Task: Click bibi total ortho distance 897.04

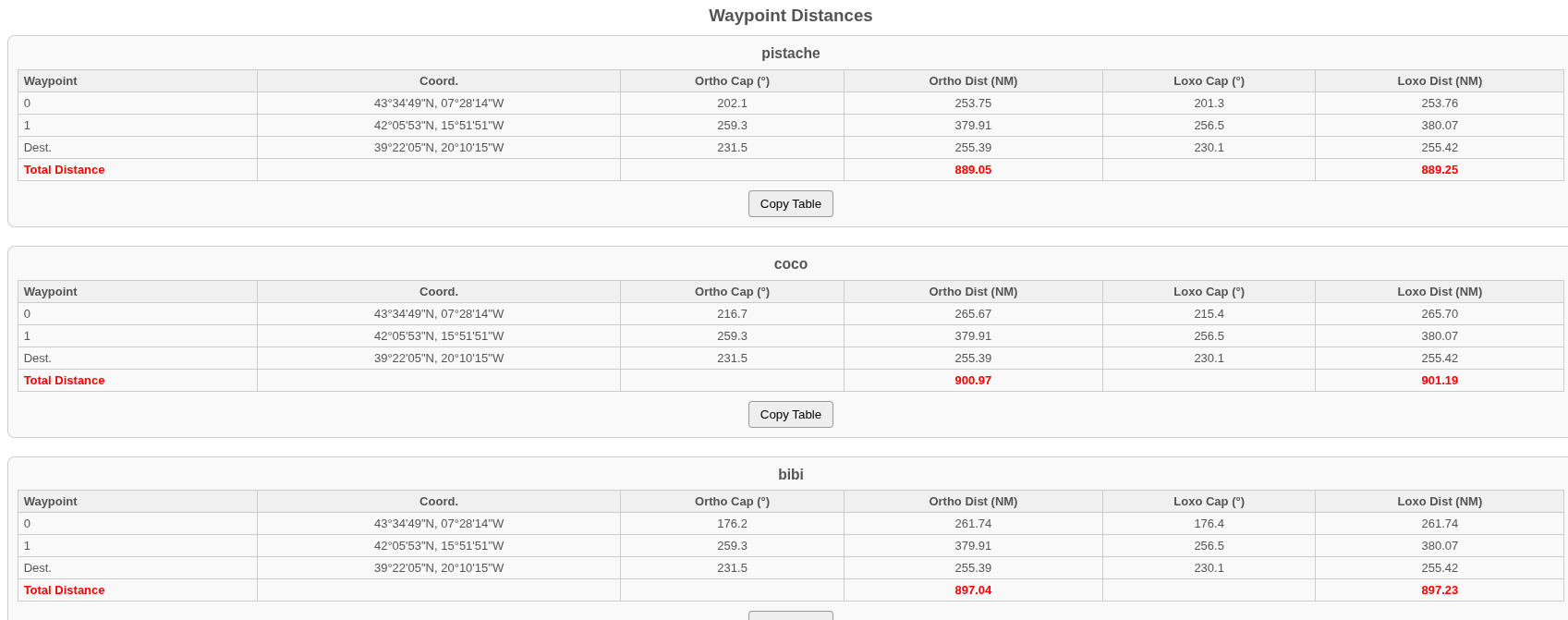Action: click(973, 590)
